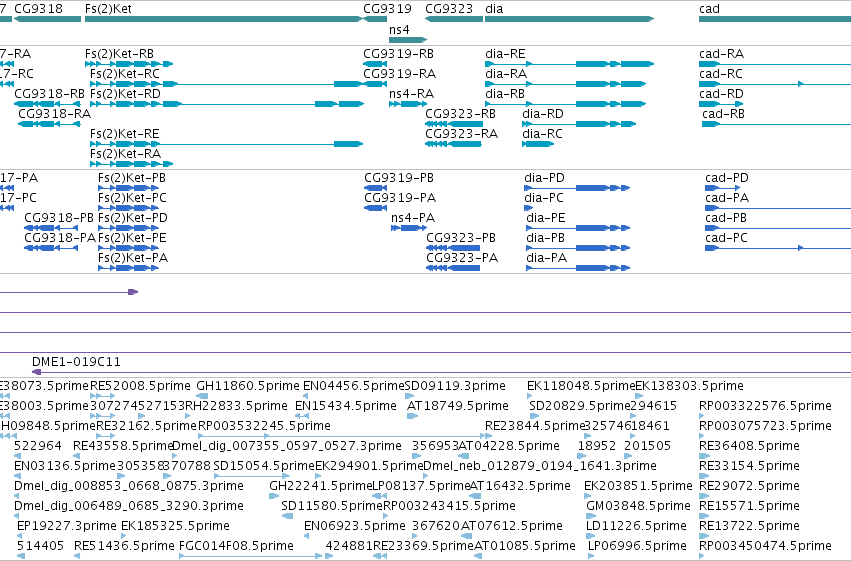
Task: Select protein Fs(2)Ket-PC
Action: [129, 208]
